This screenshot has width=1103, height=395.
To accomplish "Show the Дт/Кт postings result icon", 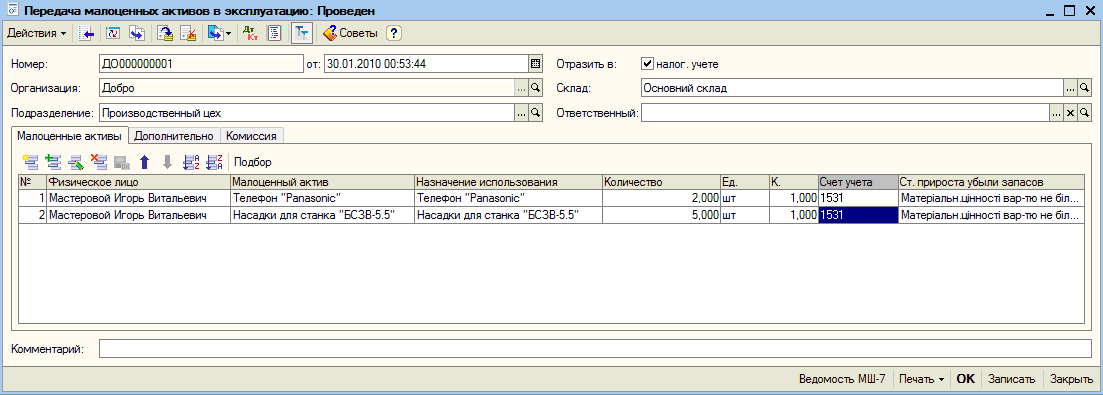I will [x=250, y=33].
